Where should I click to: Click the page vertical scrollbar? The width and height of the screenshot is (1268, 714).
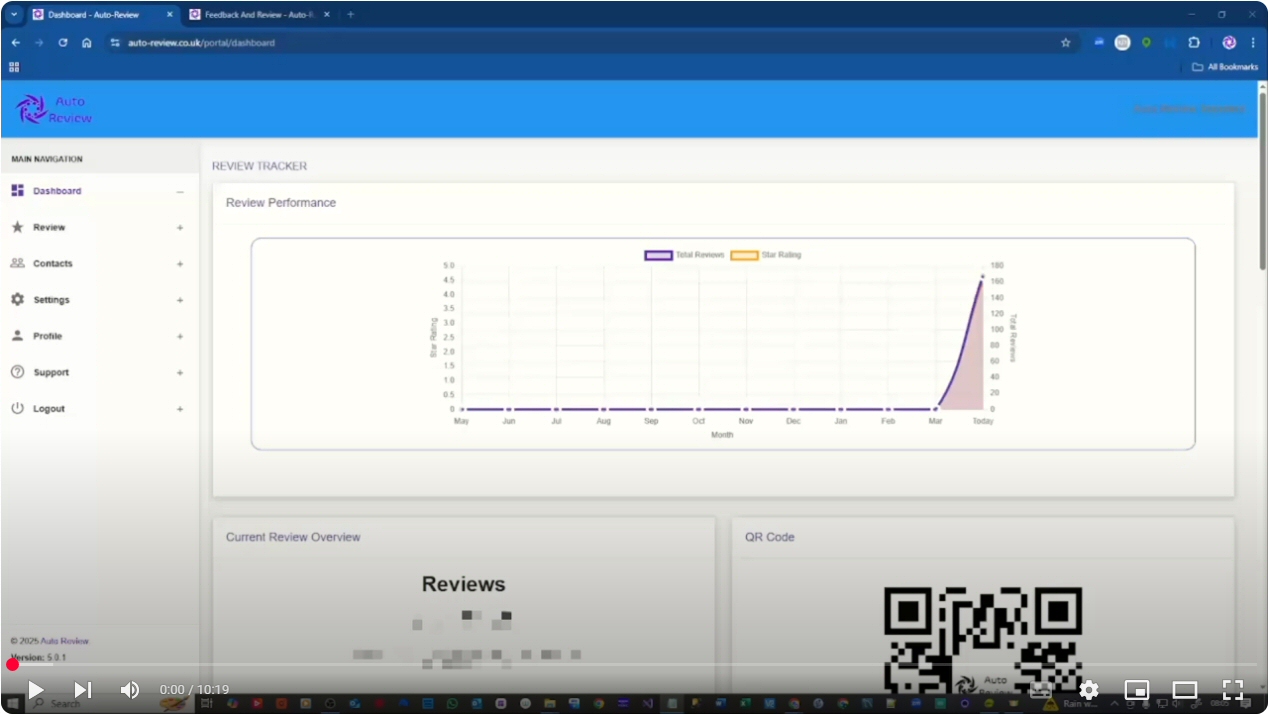(x=1263, y=180)
